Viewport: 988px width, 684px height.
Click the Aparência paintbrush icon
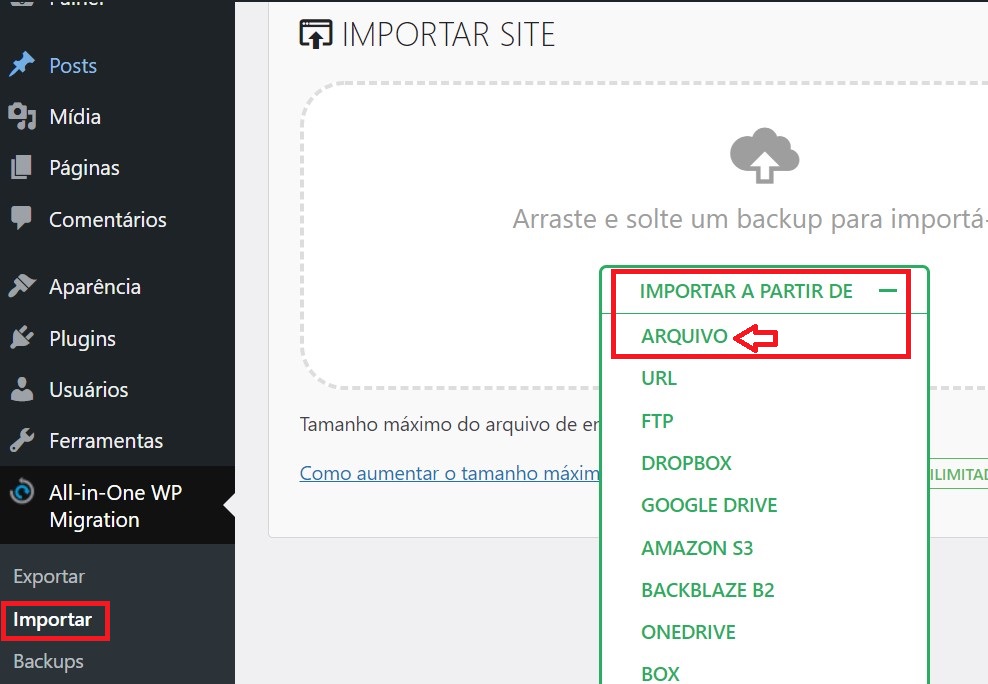22,286
